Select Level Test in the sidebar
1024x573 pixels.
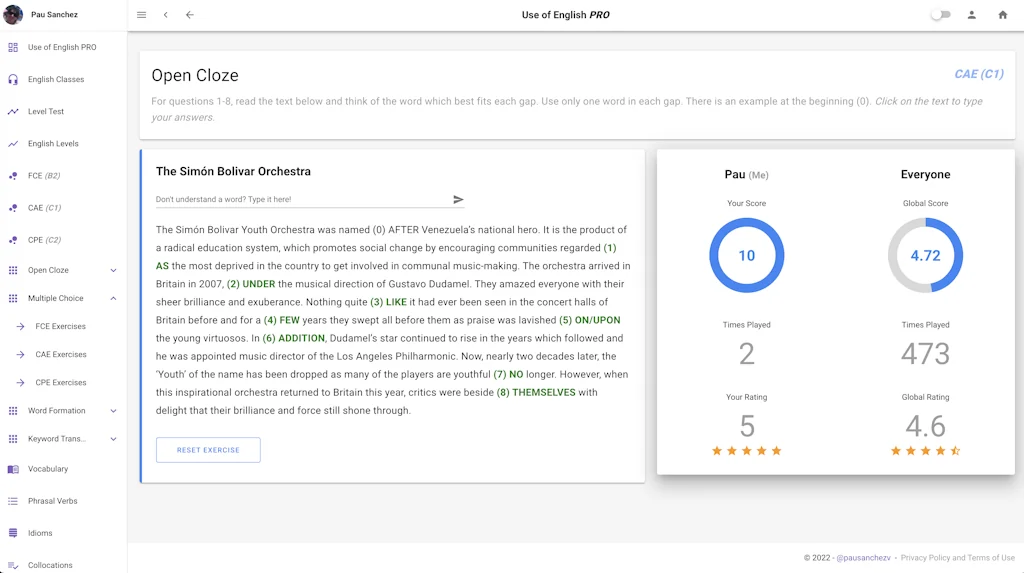coord(46,111)
